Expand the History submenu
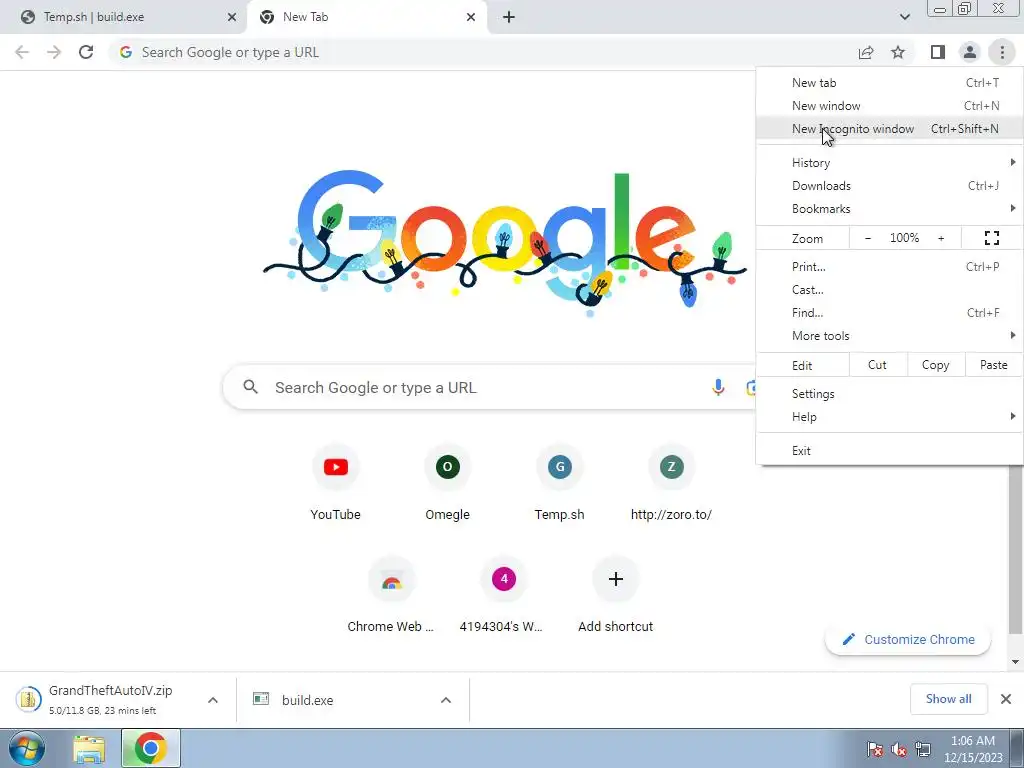 pos(889,163)
